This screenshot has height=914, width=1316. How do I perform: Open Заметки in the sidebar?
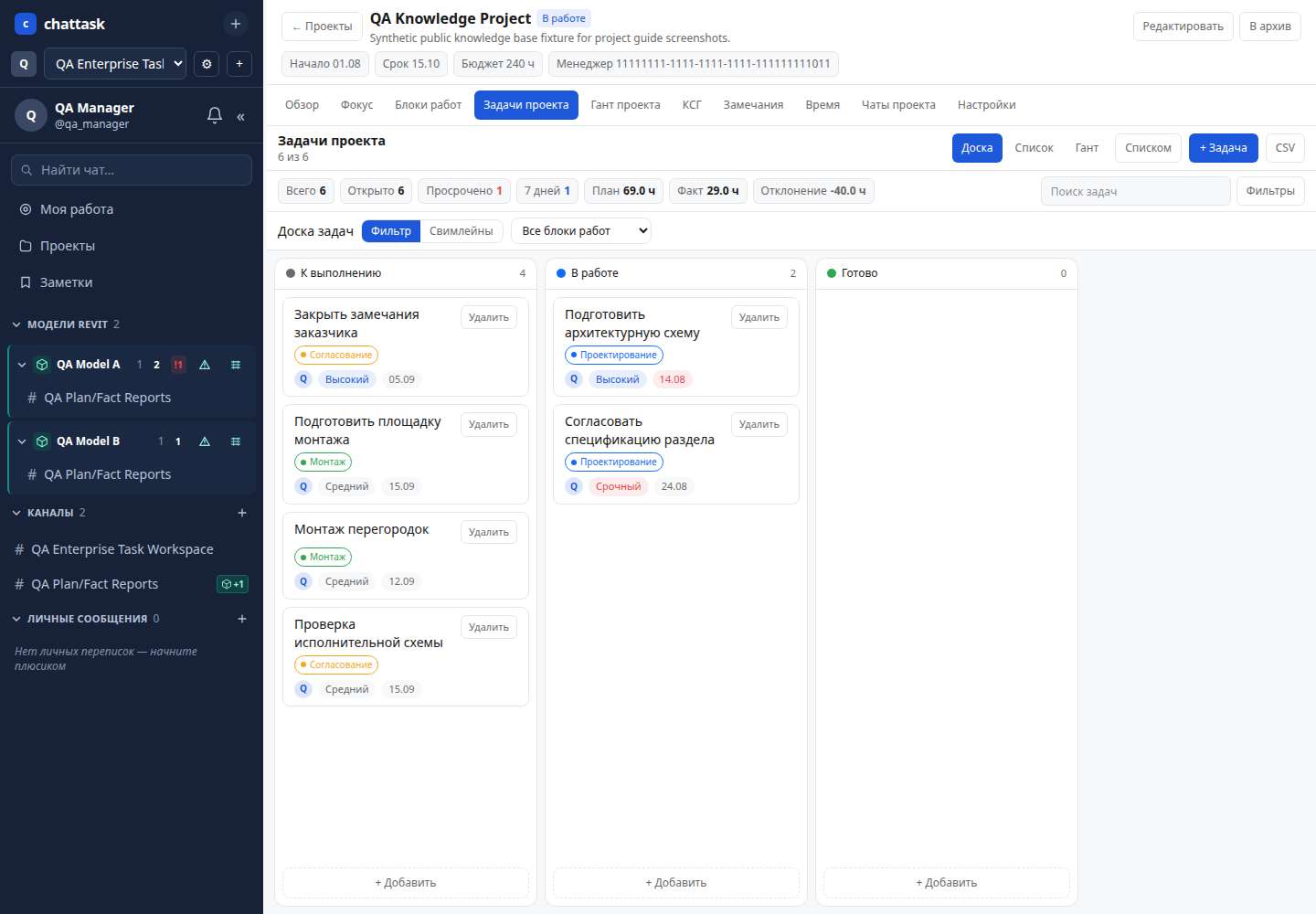tap(132, 282)
